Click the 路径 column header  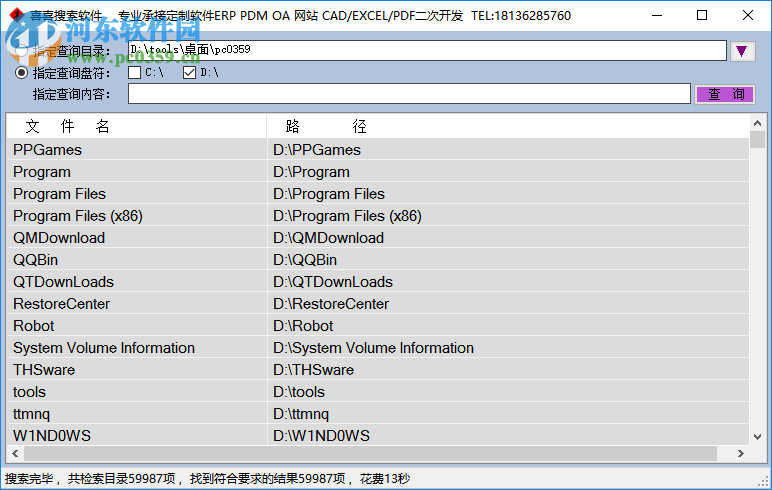pos(508,126)
